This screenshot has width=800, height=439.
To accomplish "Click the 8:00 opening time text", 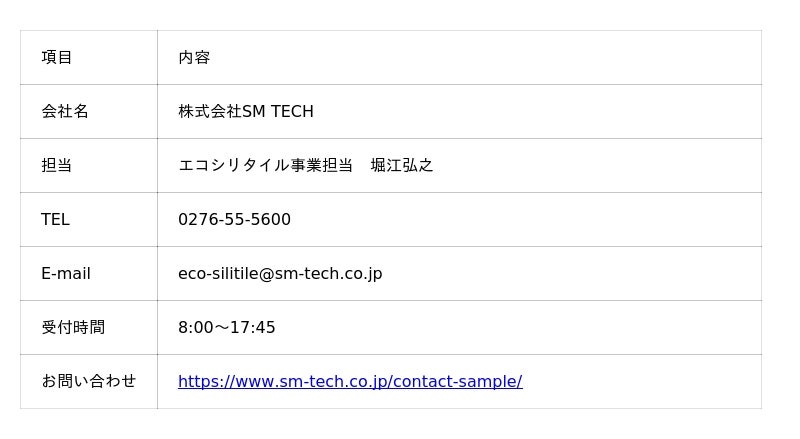I will tap(196, 327).
